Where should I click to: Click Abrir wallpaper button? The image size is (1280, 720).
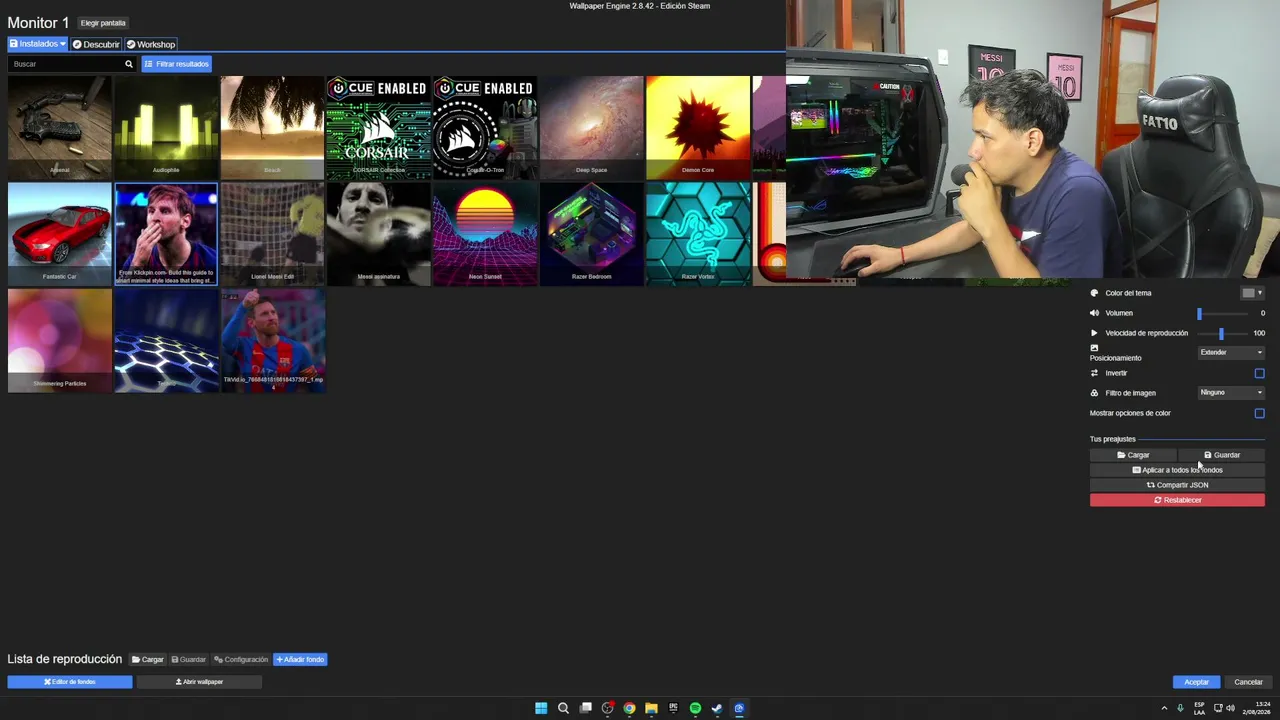click(199, 682)
